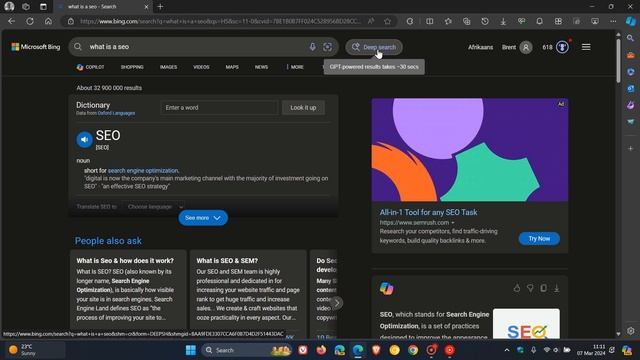This screenshot has width=640, height=360.
Task: Go to browser home page icon
Action: click(48, 21)
